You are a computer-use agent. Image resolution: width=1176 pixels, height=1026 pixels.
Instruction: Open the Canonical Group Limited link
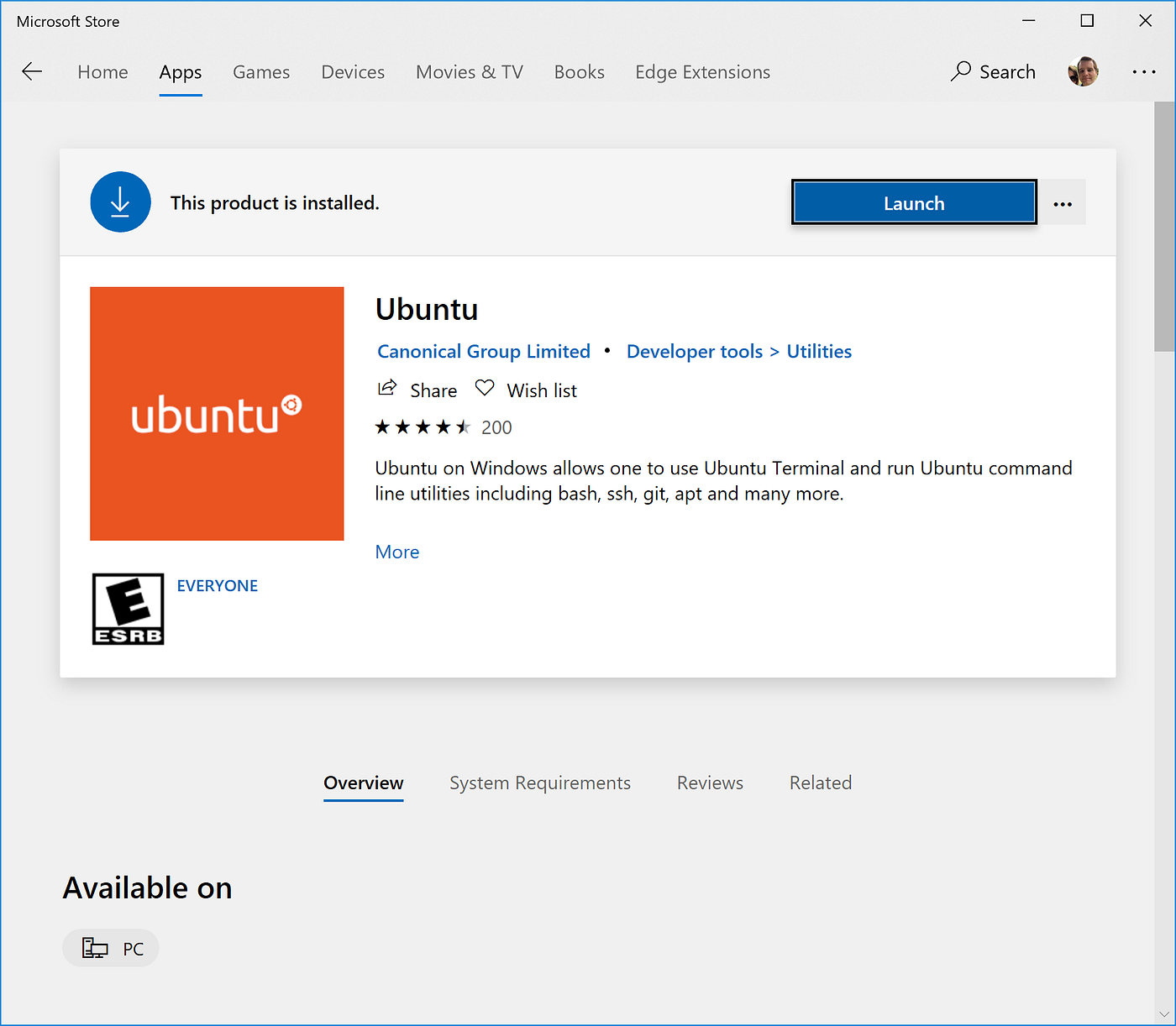point(483,351)
